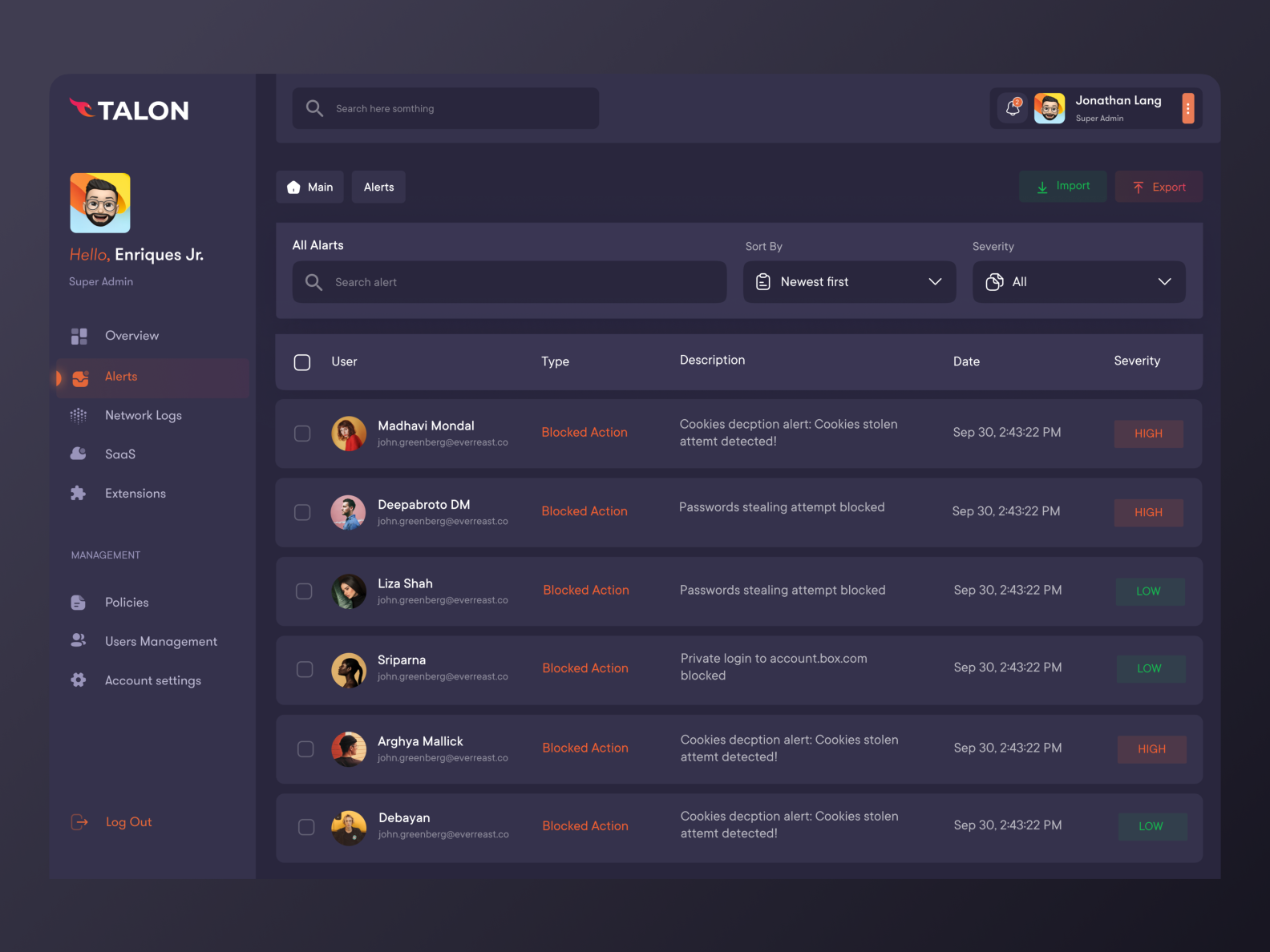
Task: Click the Network Logs icon
Action: click(79, 415)
